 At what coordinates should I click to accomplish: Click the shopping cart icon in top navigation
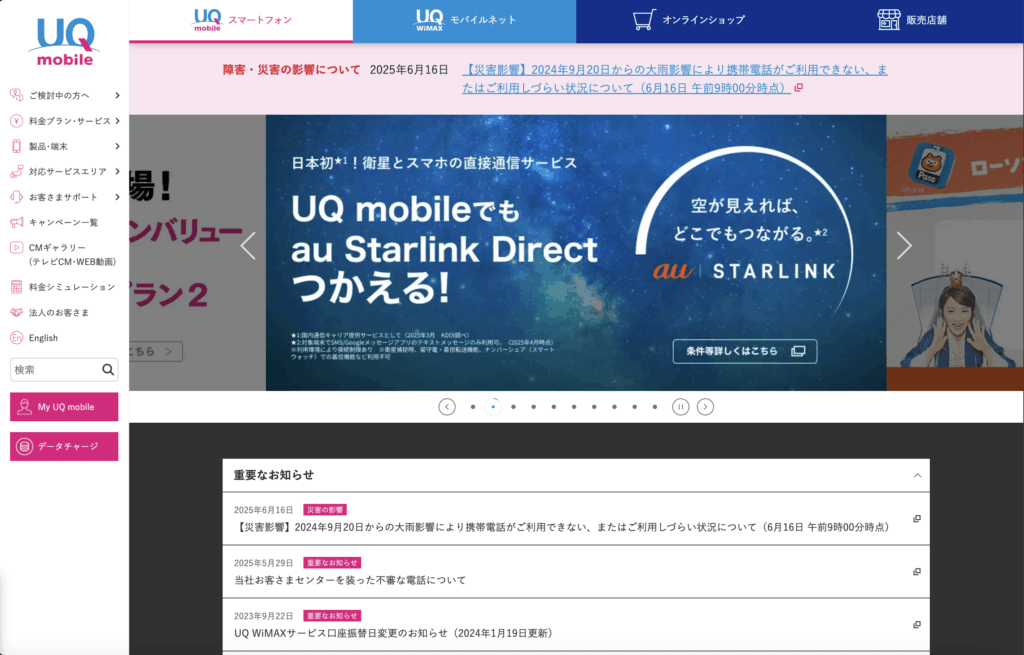pos(644,20)
